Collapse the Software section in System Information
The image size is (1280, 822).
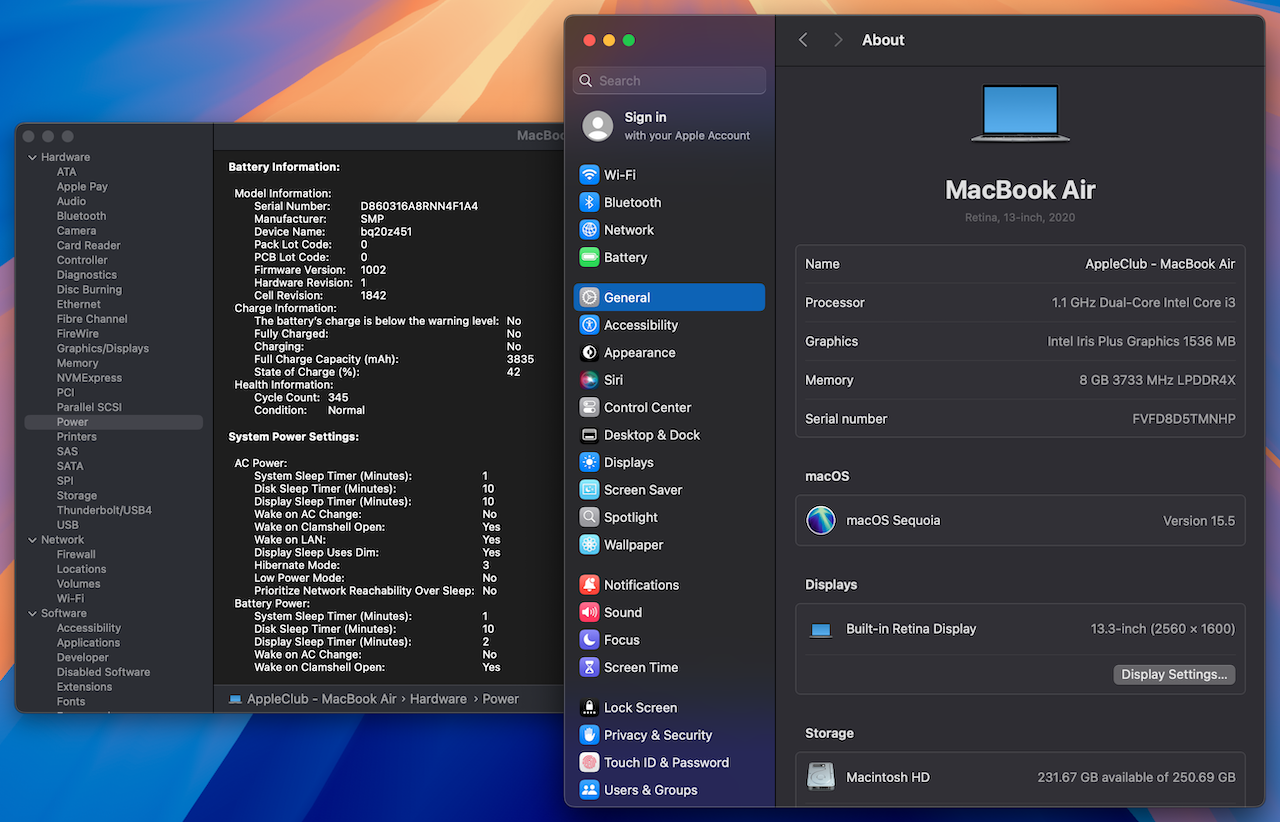(32, 613)
